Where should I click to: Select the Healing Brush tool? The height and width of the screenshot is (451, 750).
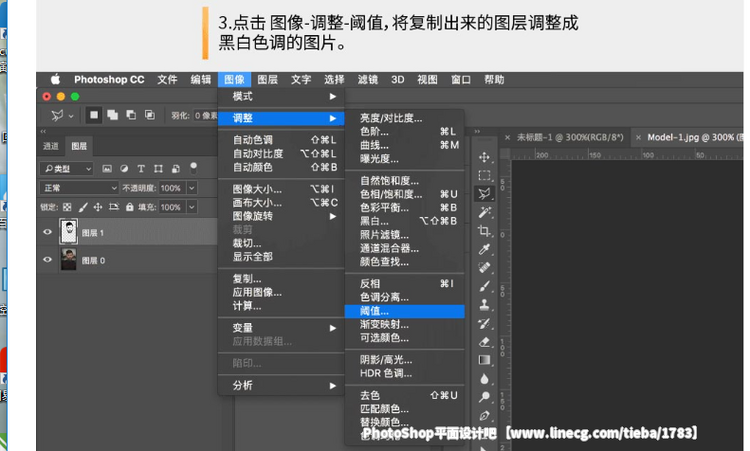point(484,267)
